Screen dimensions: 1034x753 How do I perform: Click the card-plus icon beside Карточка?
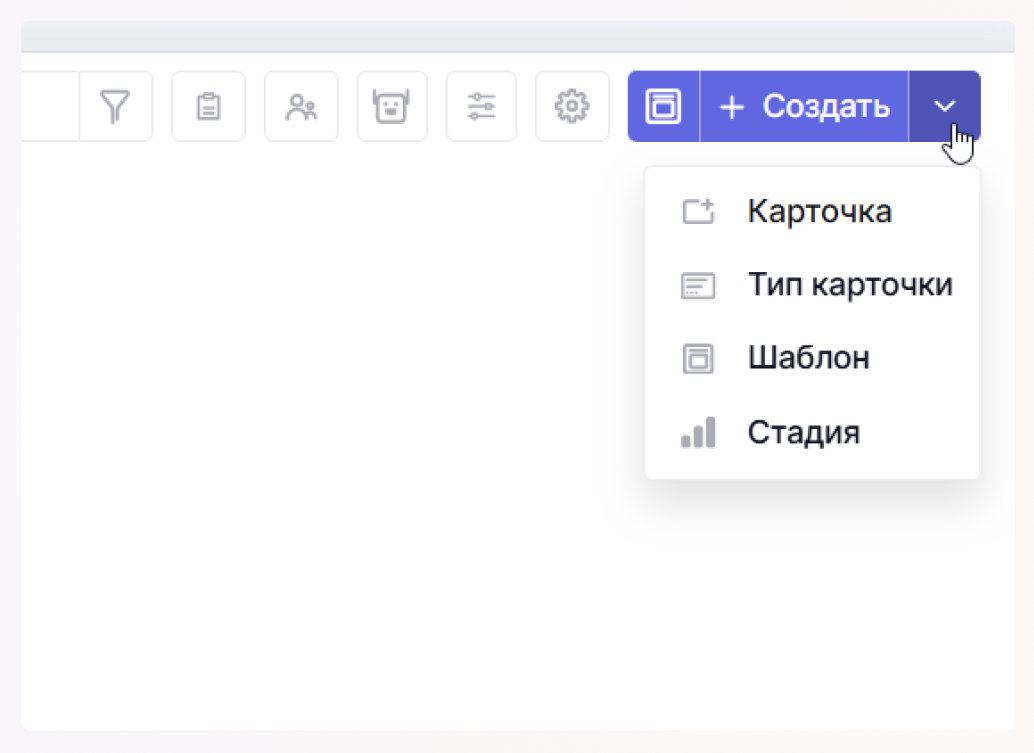pos(698,212)
